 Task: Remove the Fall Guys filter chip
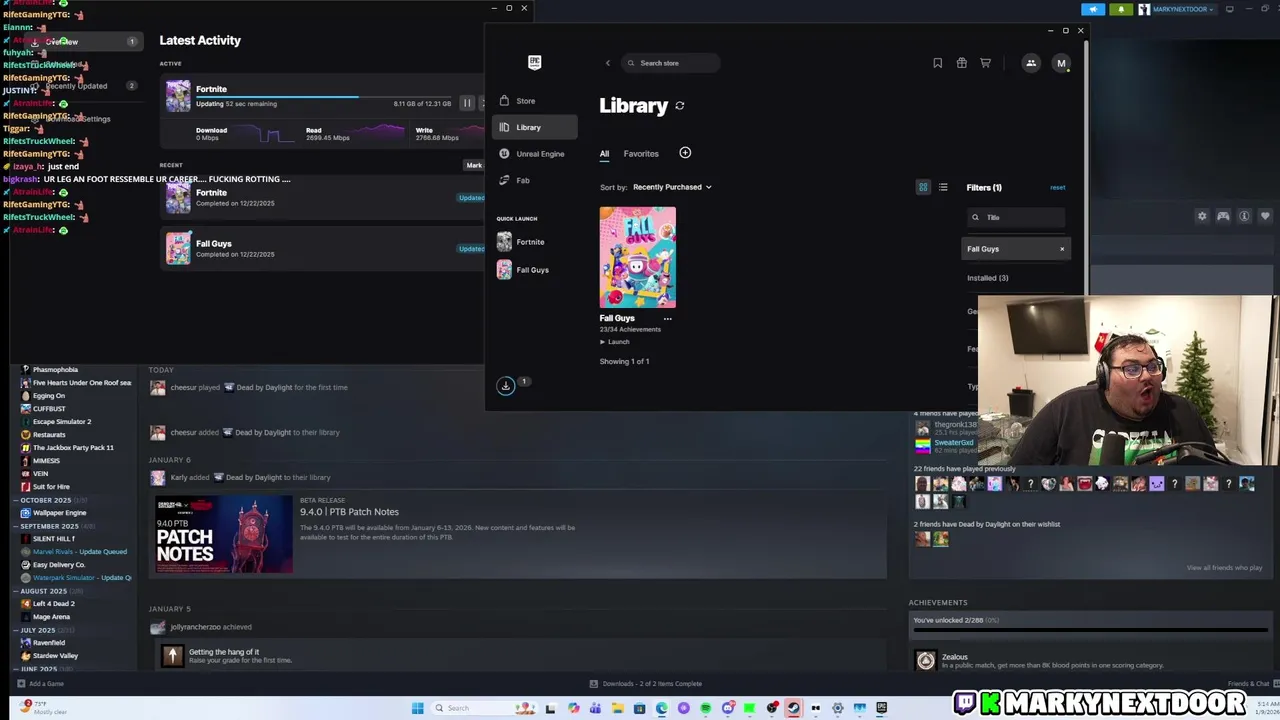tap(1062, 249)
